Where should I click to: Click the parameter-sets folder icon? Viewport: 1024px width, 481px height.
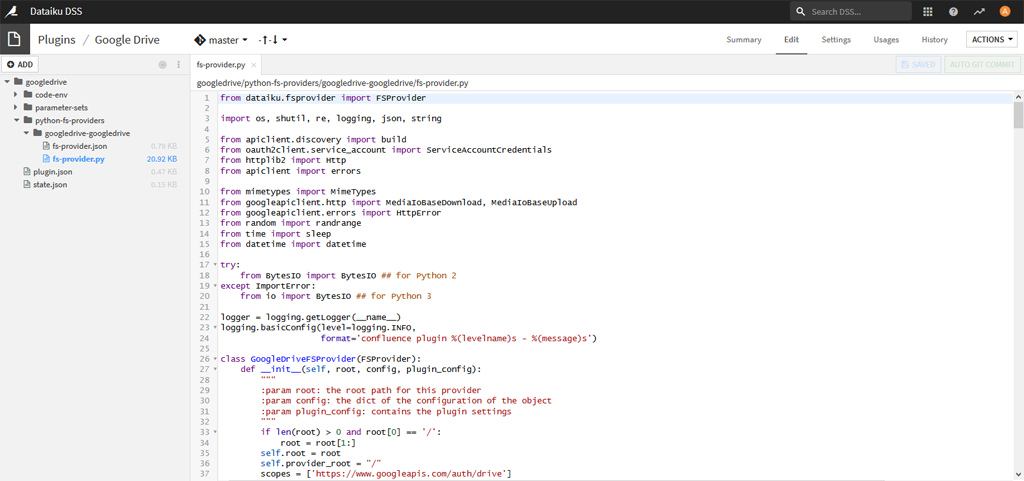(x=28, y=108)
